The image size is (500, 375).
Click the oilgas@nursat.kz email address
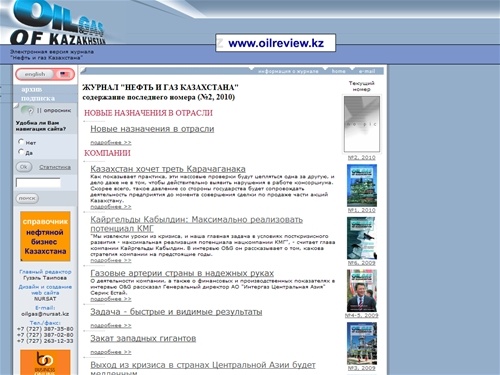pos(45,314)
